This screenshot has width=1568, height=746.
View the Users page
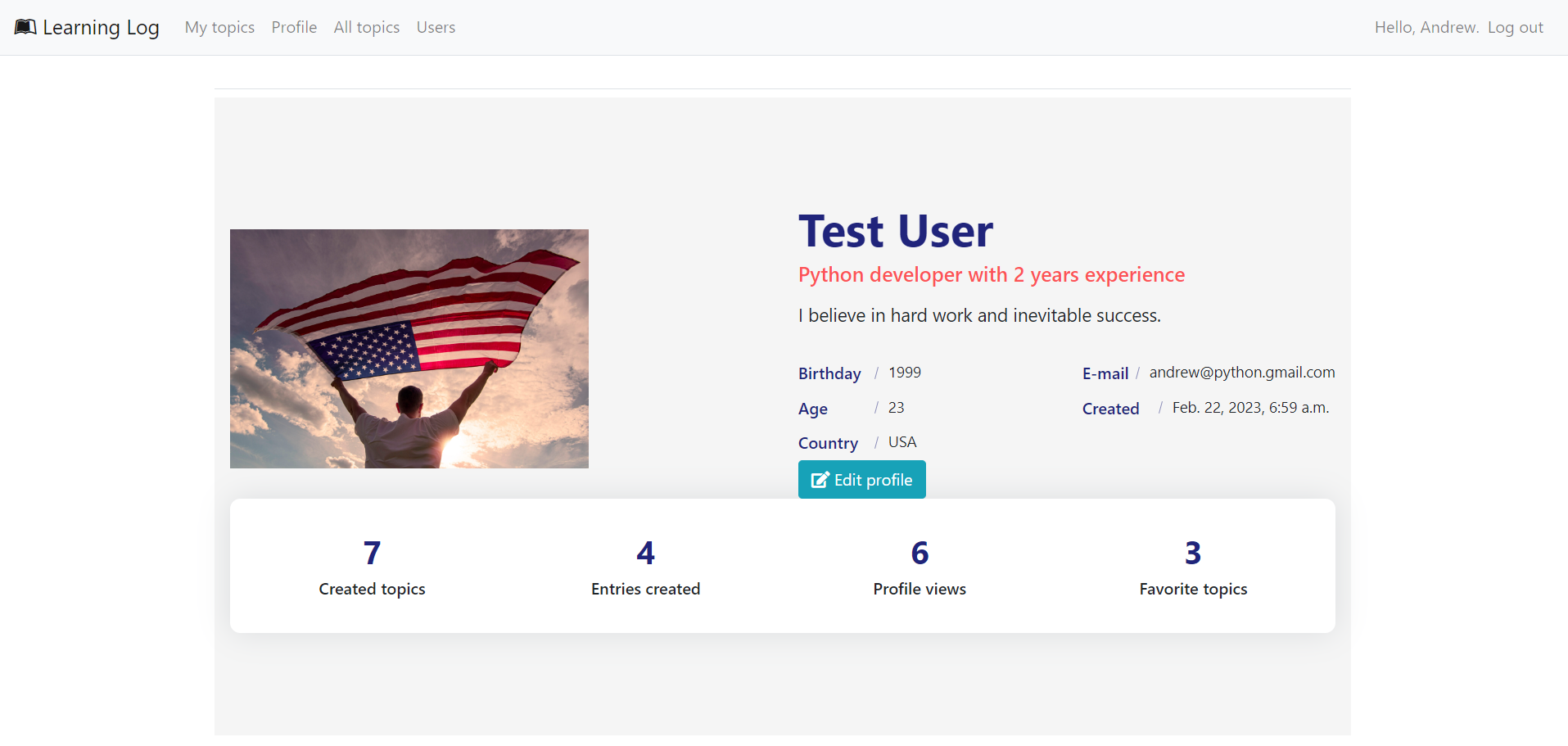pos(436,27)
